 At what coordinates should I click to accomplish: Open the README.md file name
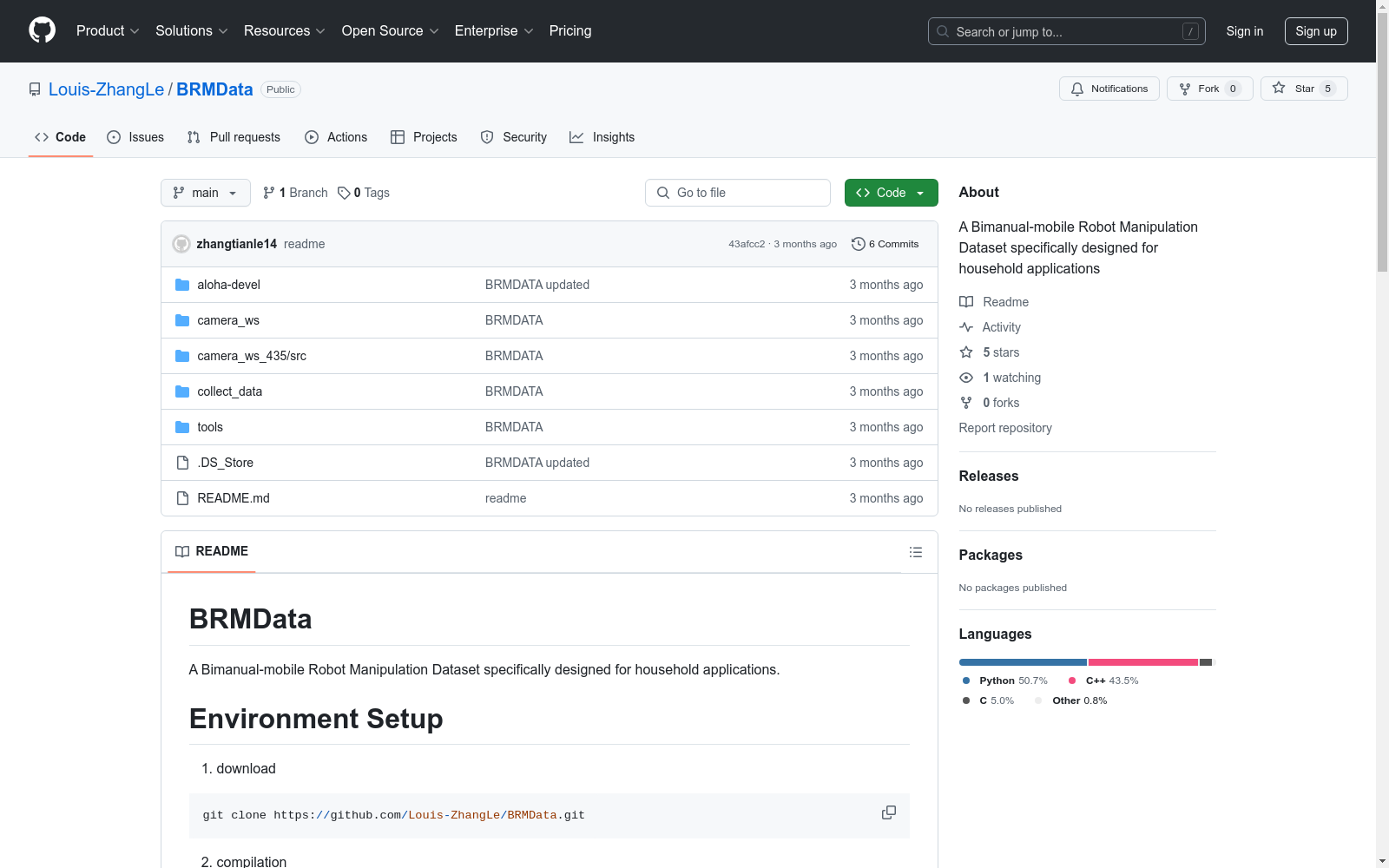point(234,498)
